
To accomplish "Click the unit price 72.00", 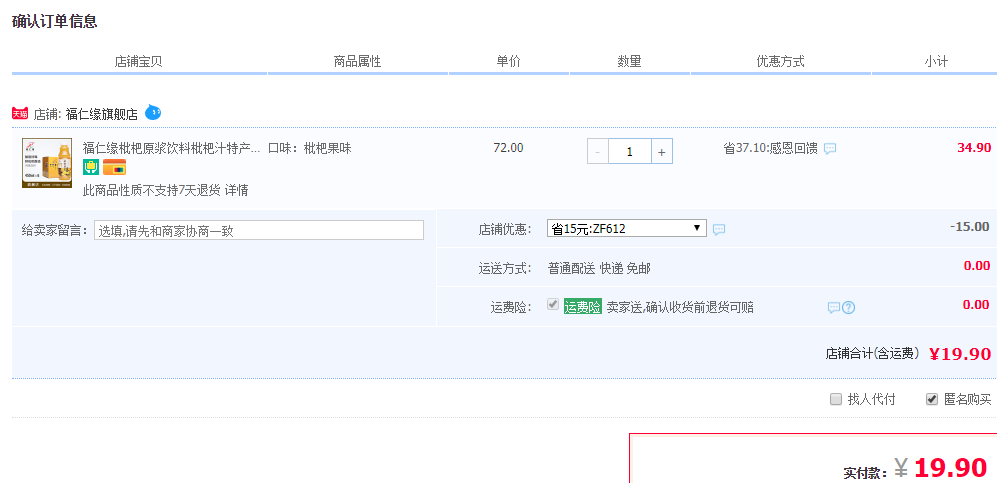I will [509, 148].
